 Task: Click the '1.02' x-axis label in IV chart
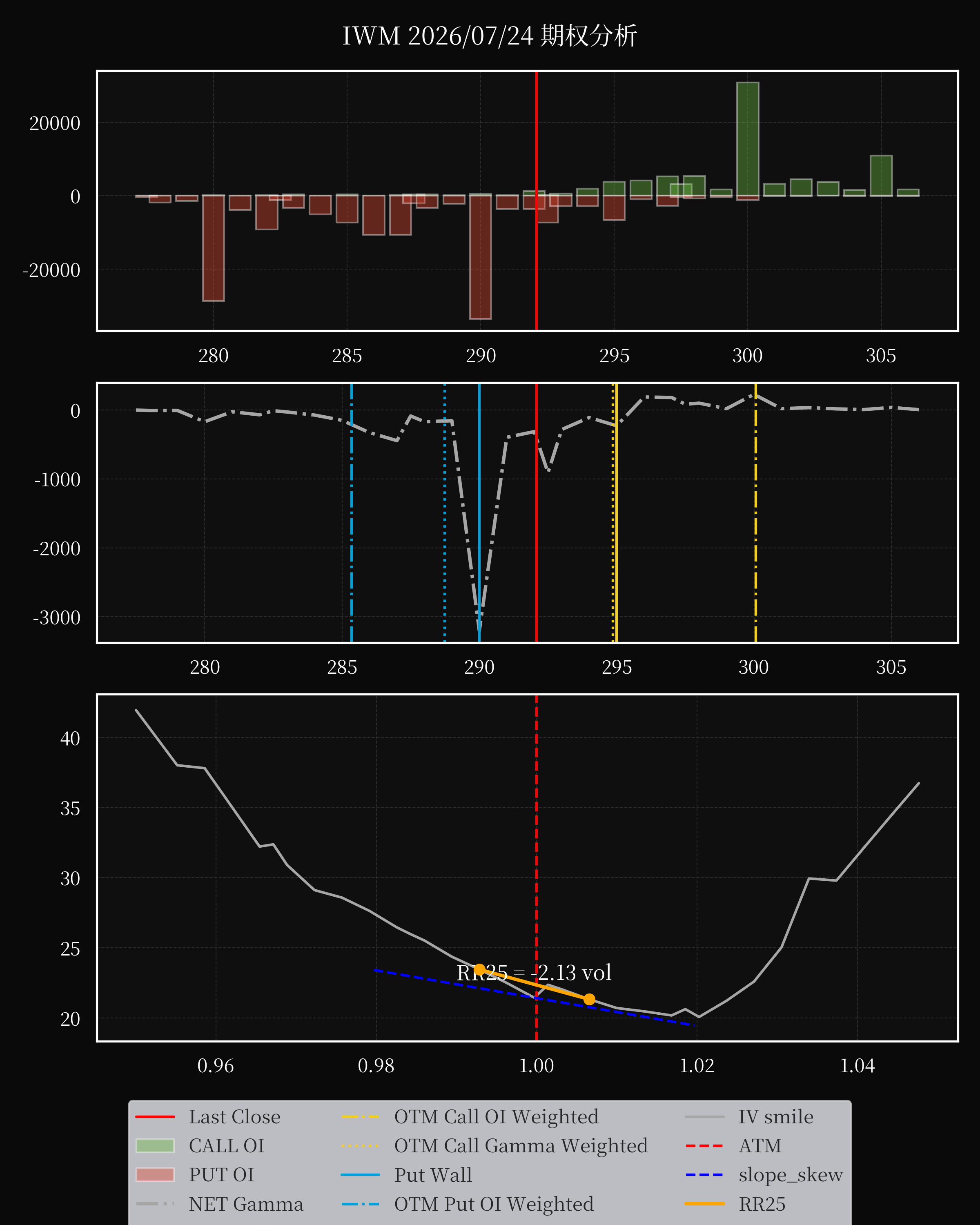pyautogui.click(x=697, y=1066)
